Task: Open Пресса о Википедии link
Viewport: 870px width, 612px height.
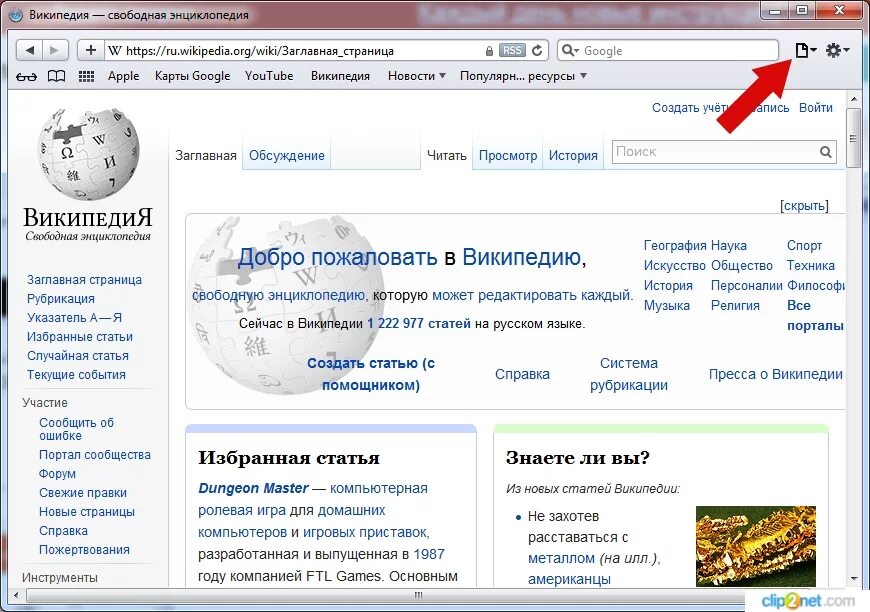Action: click(776, 374)
